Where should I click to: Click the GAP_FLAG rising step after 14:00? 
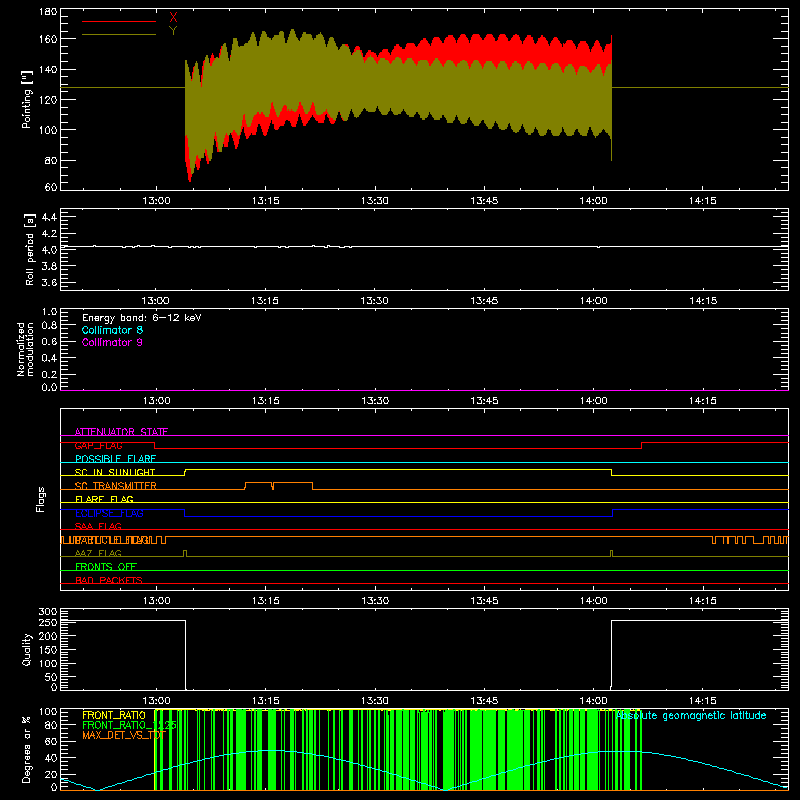(x=641, y=445)
